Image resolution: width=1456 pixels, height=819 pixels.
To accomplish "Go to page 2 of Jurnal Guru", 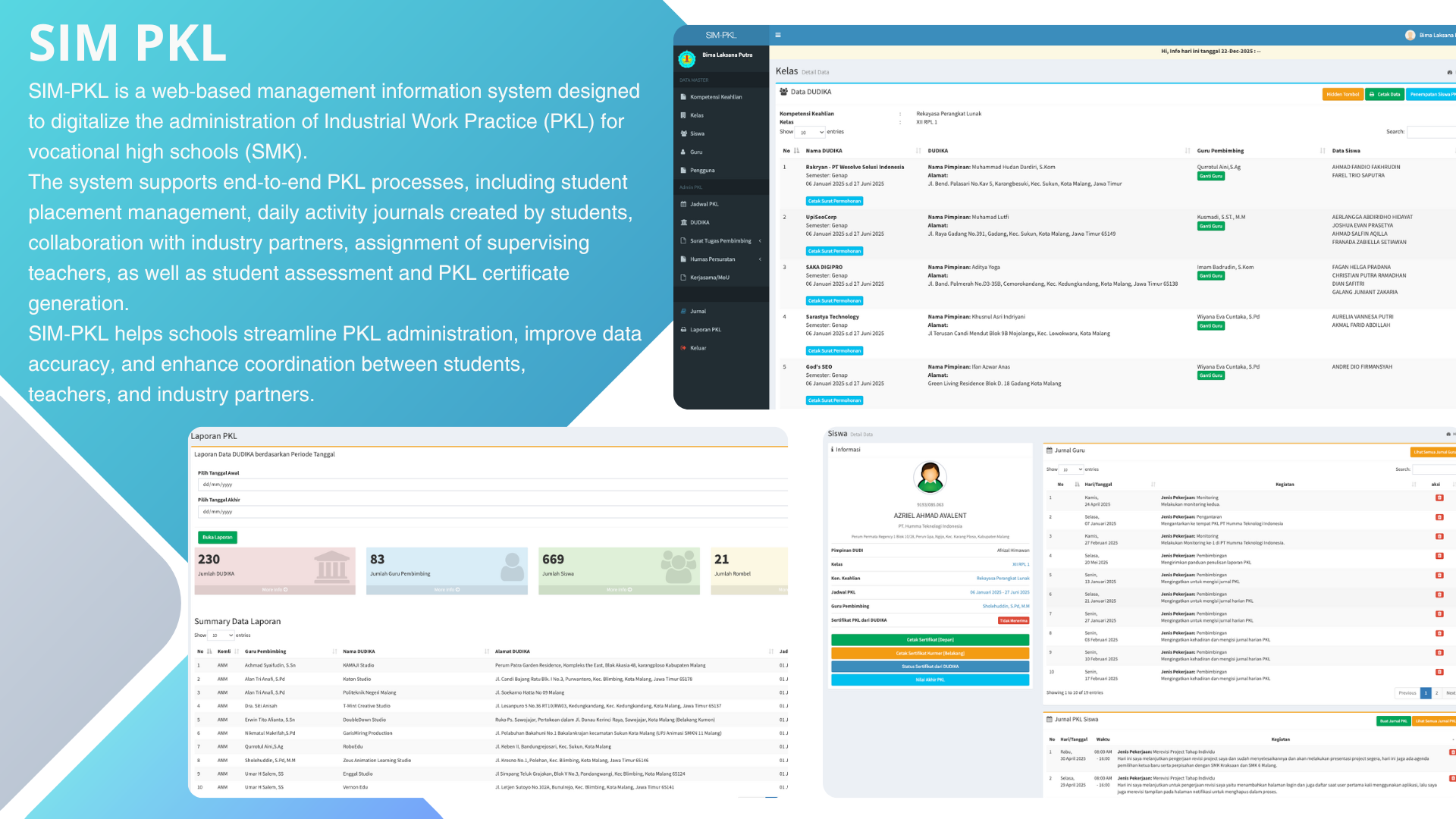I will pos(1436,692).
